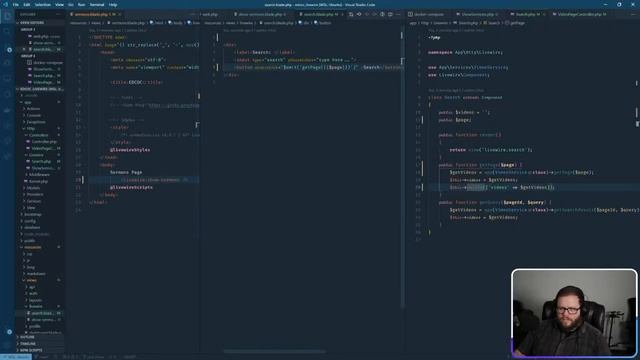
Task: Switch to VideoPageController.php tab
Action: point(582,14)
